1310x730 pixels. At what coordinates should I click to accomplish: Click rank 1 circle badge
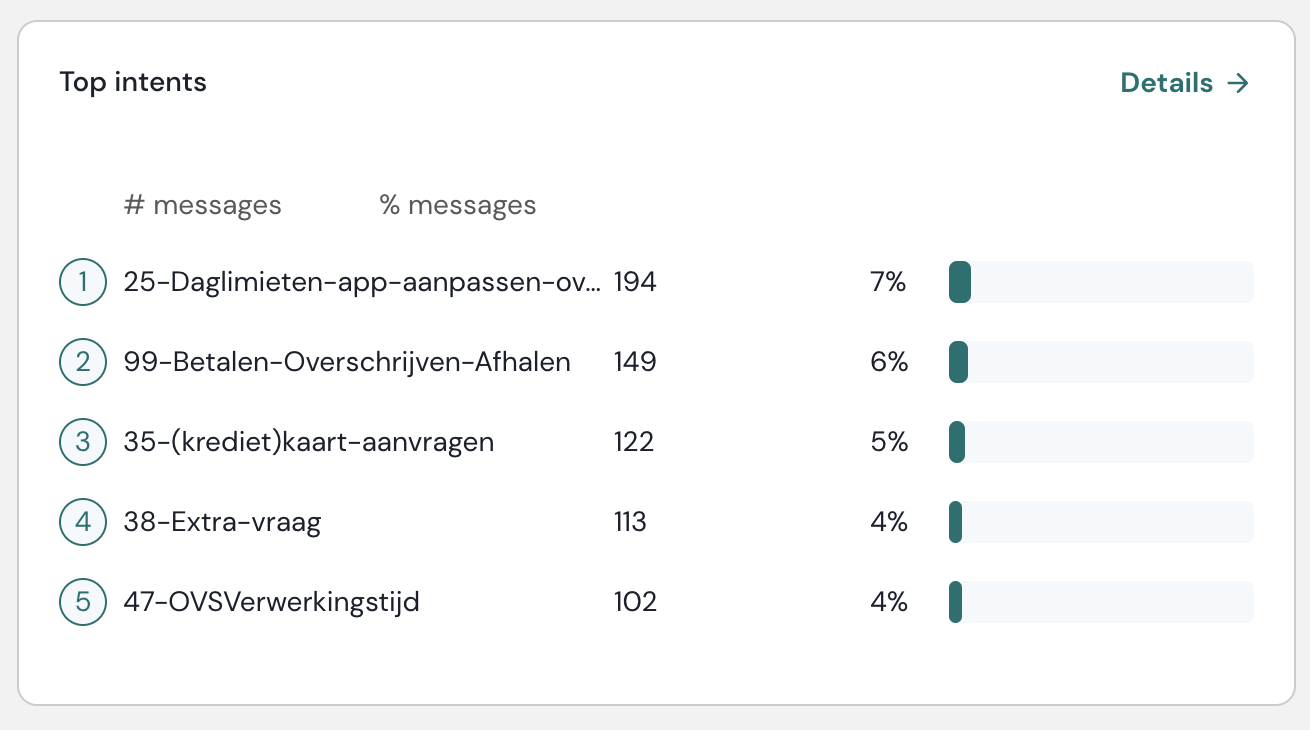[x=83, y=282]
